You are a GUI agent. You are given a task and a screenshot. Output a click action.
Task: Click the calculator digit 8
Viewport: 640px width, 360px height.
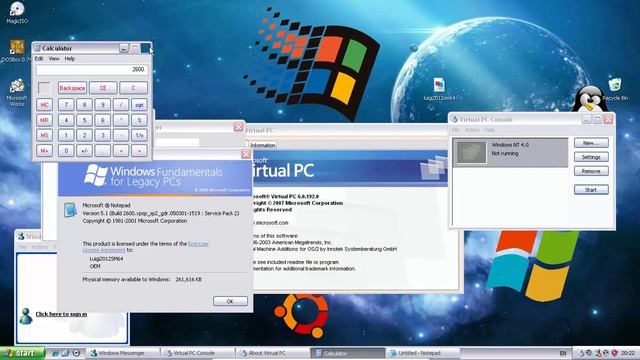pyautogui.click(x=84, y=105)
